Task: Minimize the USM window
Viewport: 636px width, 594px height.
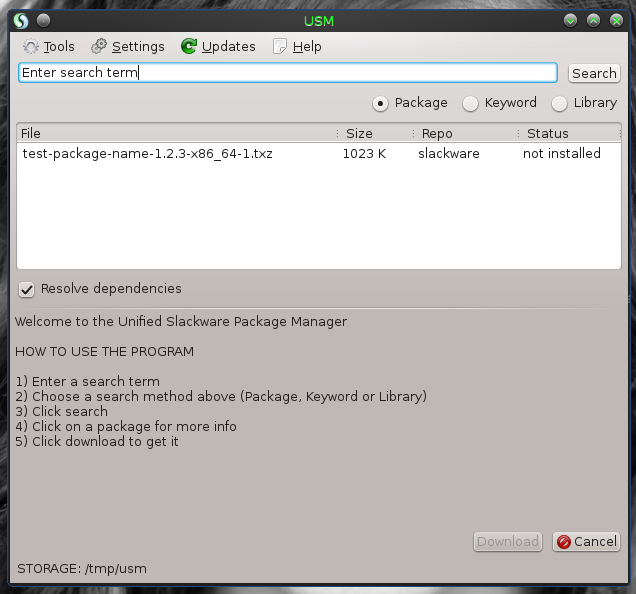Action: [x=570, y=20]
